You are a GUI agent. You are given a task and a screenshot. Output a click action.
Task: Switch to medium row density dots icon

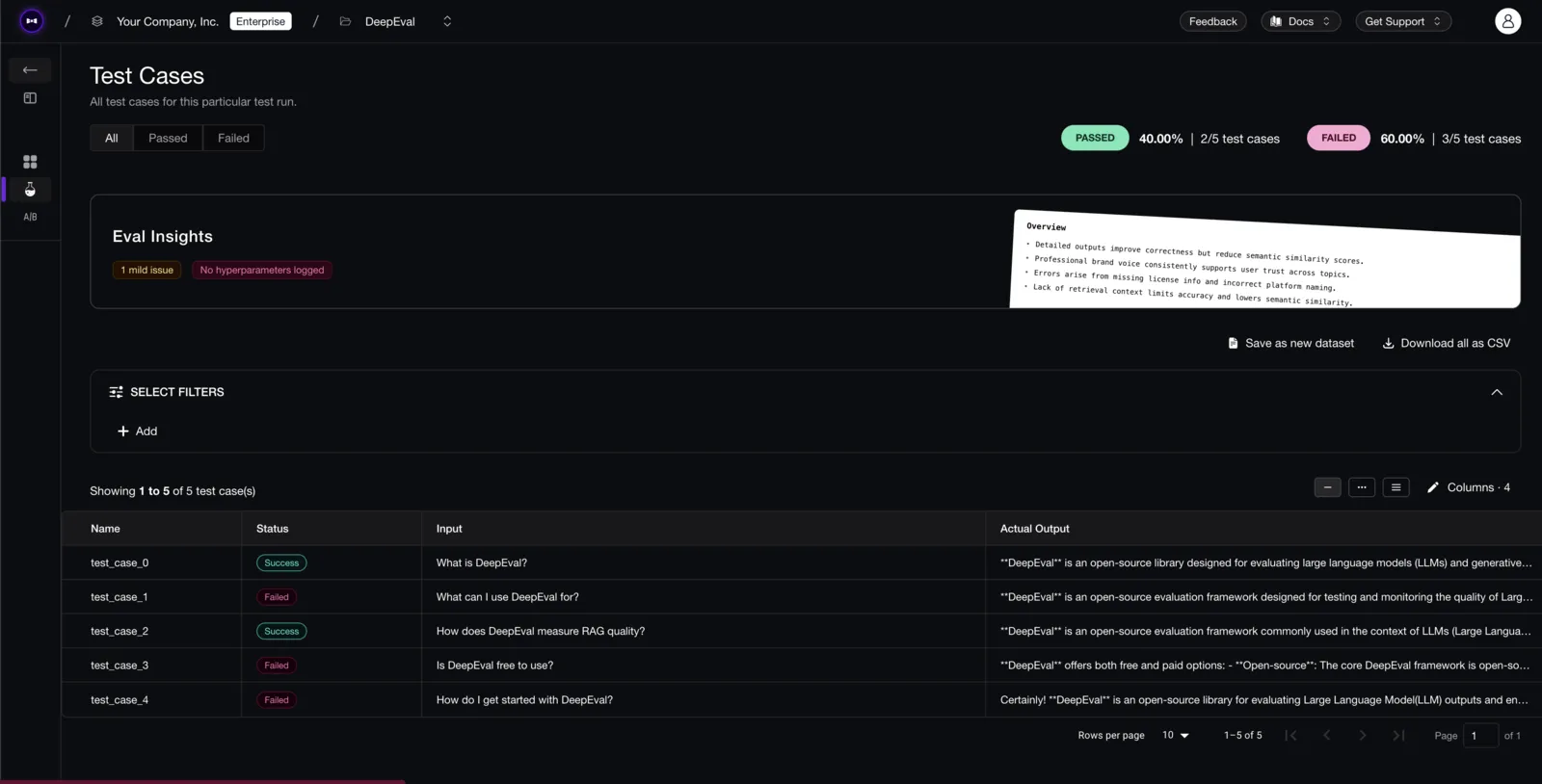point(1362,487)
